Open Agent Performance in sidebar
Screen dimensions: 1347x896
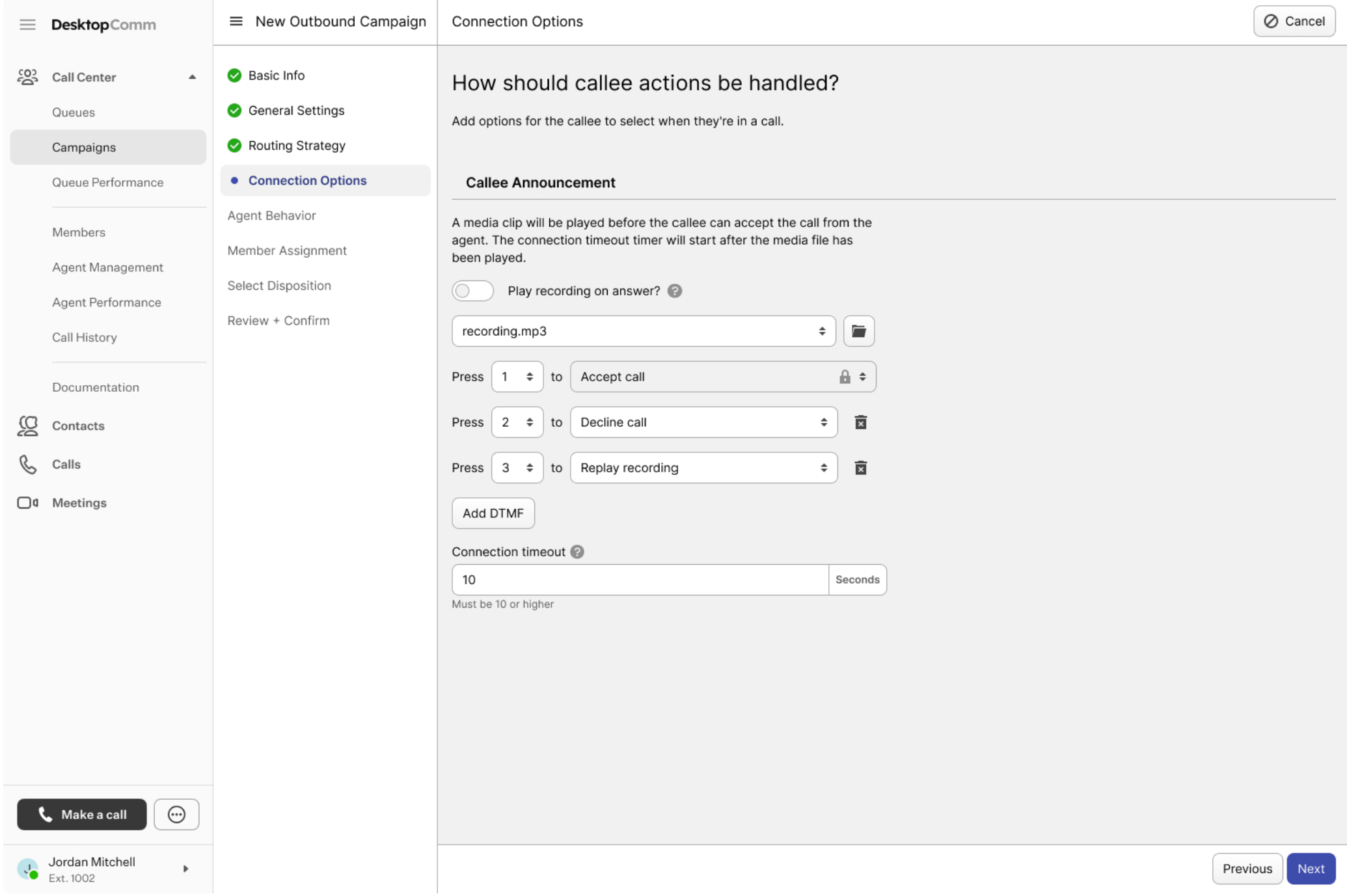(x=107, y=303)
